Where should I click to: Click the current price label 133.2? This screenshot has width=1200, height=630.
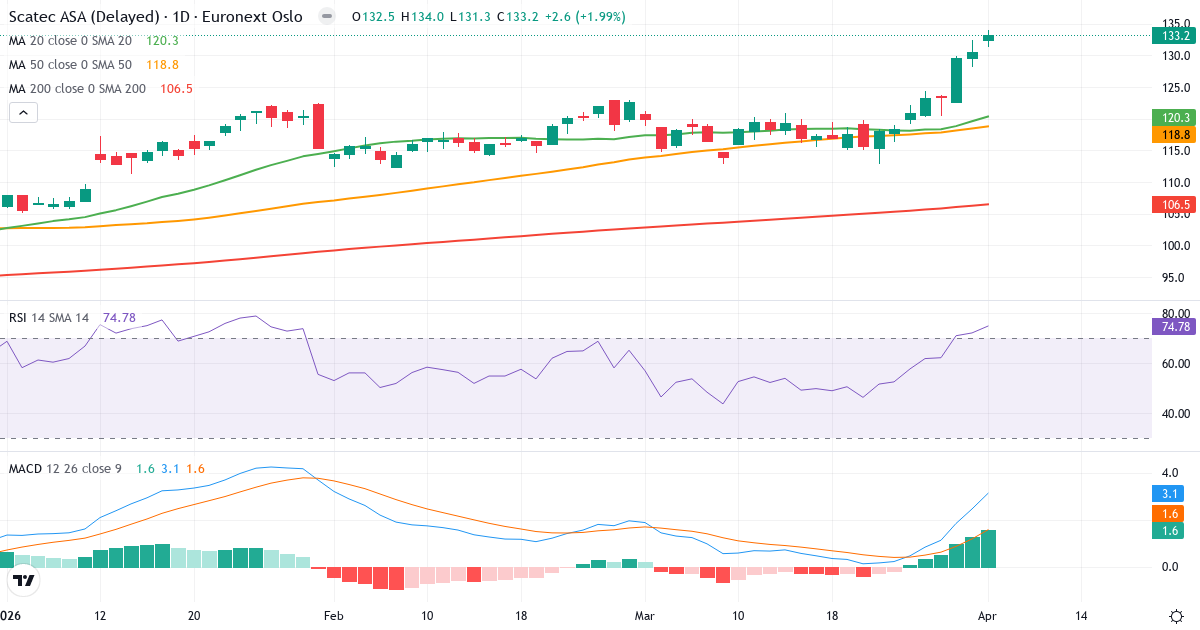click(1175, 36)
